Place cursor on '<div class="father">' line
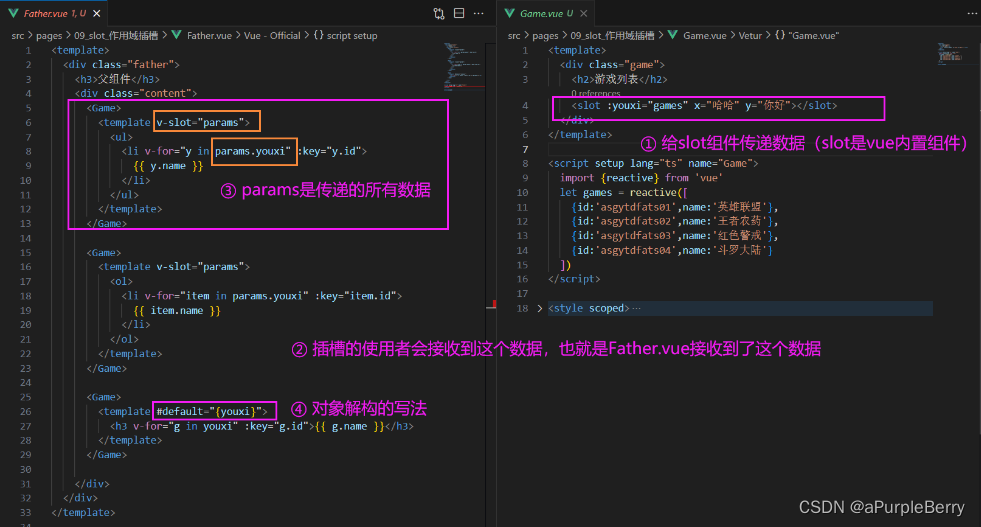981x527 pixels. pyautogui.click(x=121, y=64)
